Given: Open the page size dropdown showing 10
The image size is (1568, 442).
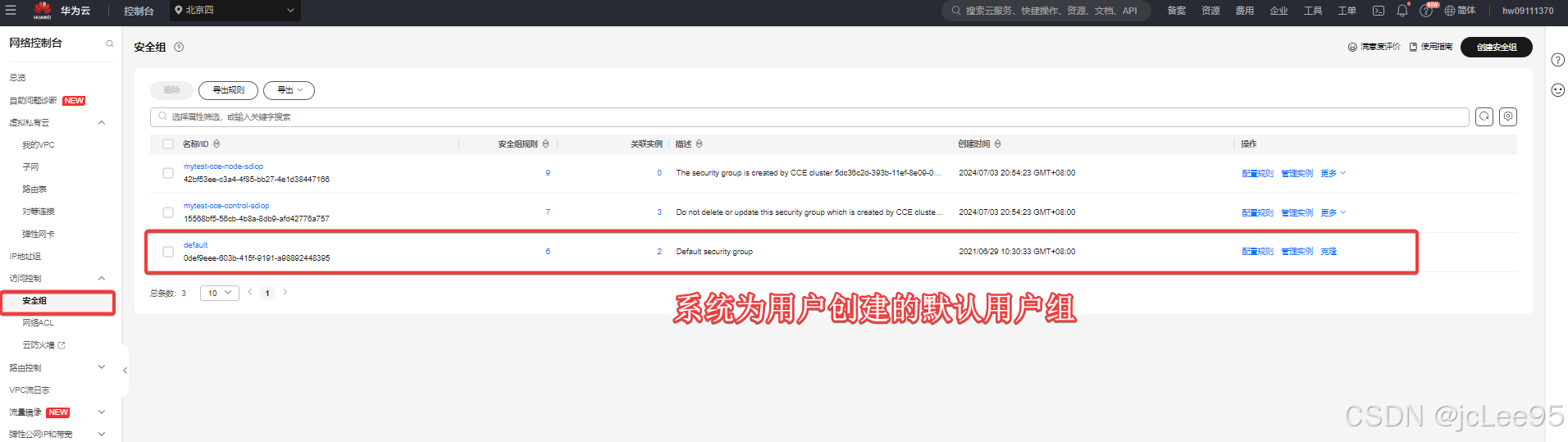Looking at the screenshot, I should pos(219,293).
